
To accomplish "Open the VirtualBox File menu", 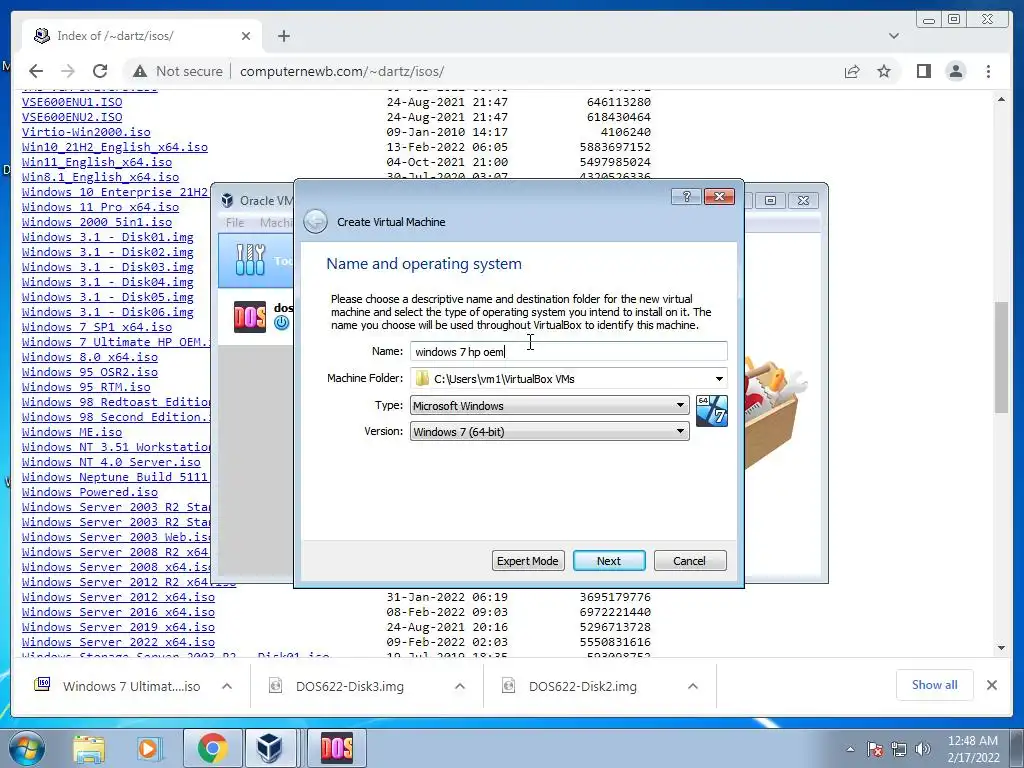I will click(235, 223).
